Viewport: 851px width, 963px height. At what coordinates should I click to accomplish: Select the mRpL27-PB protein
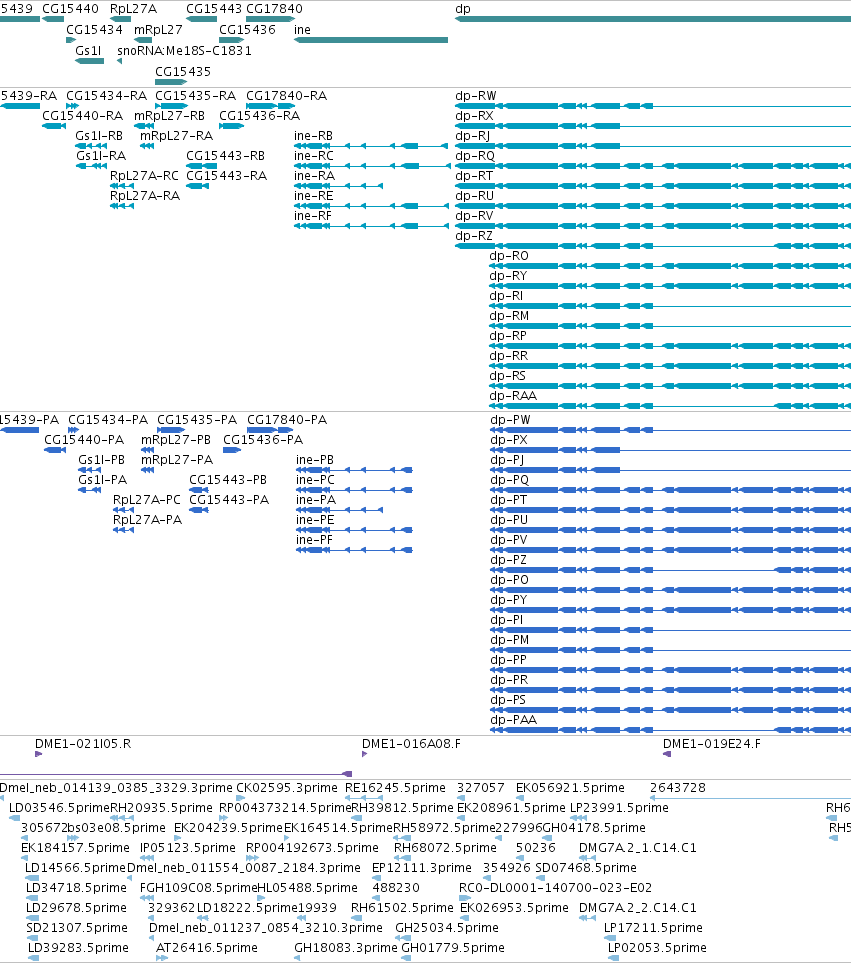point(147,450)
